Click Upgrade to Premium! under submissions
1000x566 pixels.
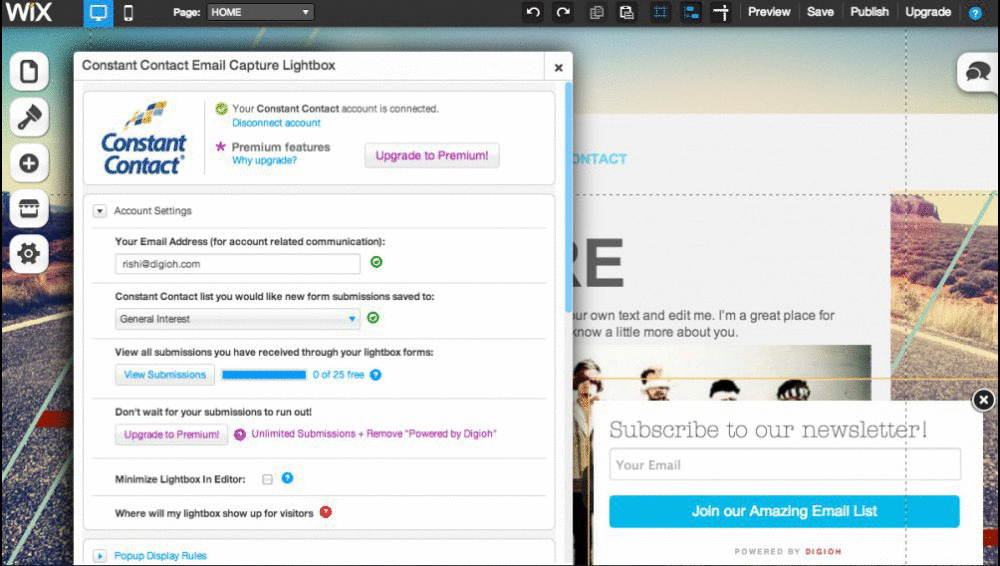pos(171,435)
